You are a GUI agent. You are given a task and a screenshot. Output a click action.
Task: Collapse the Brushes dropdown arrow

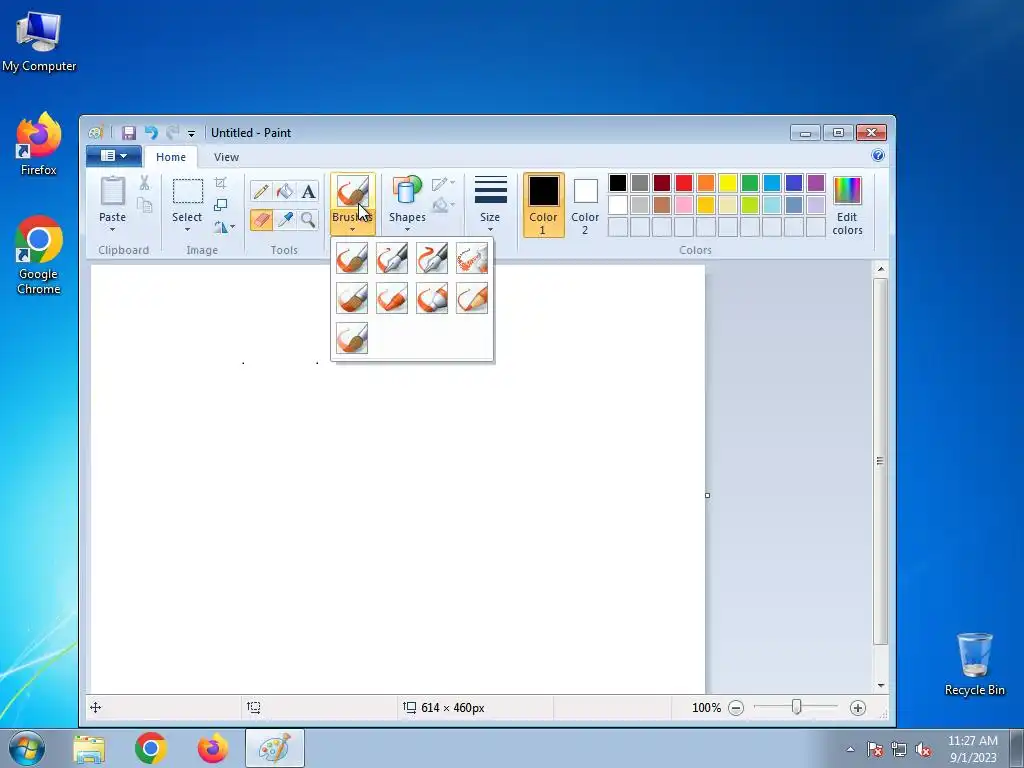tap(352, 229)
